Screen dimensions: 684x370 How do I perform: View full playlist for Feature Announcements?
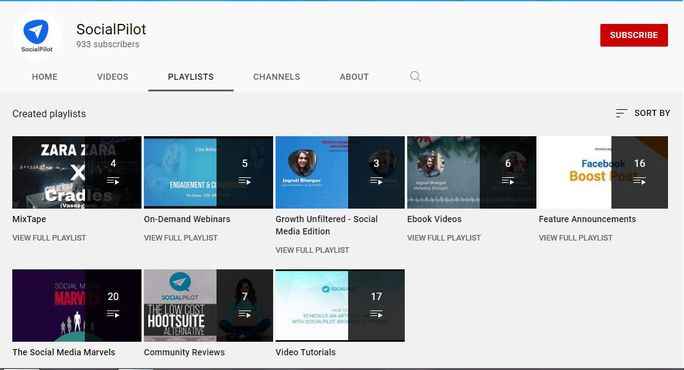point(575,238)
